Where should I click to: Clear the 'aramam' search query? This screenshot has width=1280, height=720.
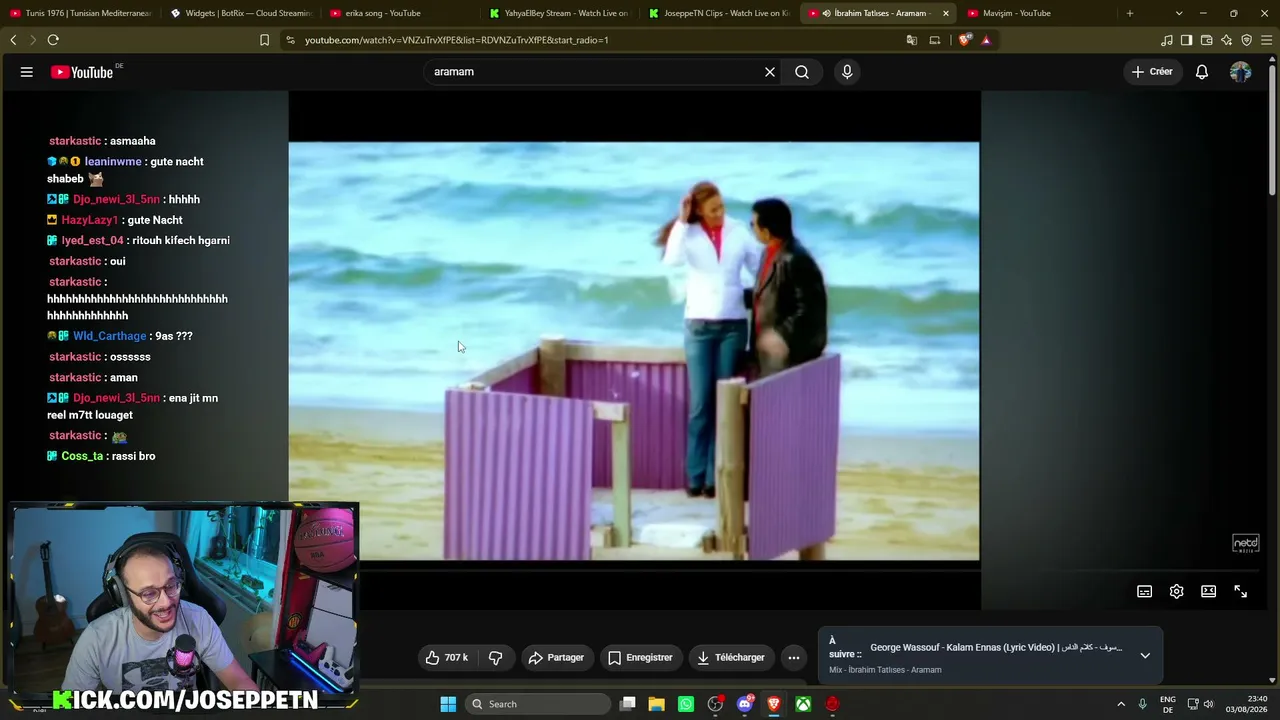[x=770, y=72]
